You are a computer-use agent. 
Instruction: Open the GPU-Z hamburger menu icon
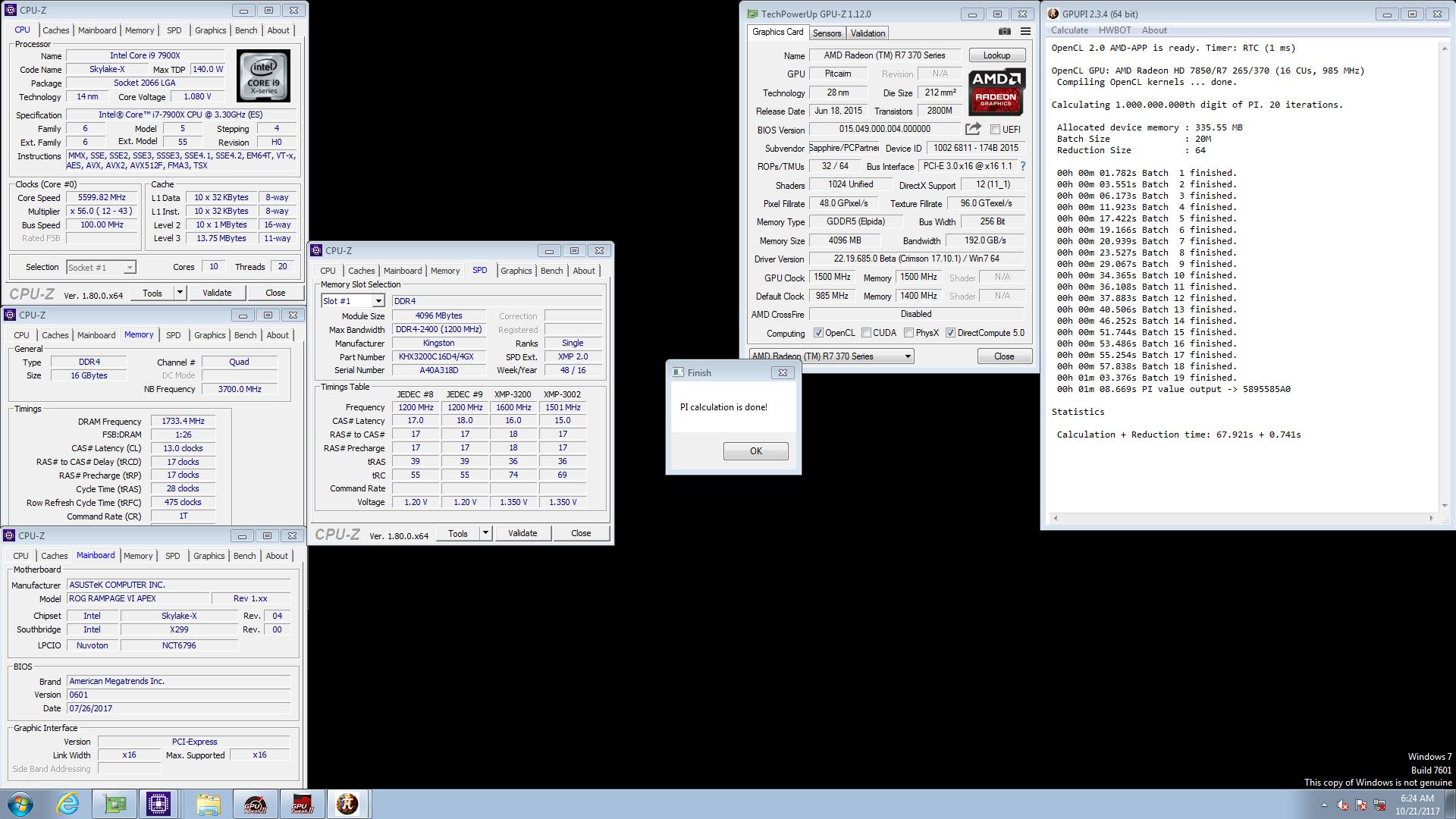(x=1025, y=32)
